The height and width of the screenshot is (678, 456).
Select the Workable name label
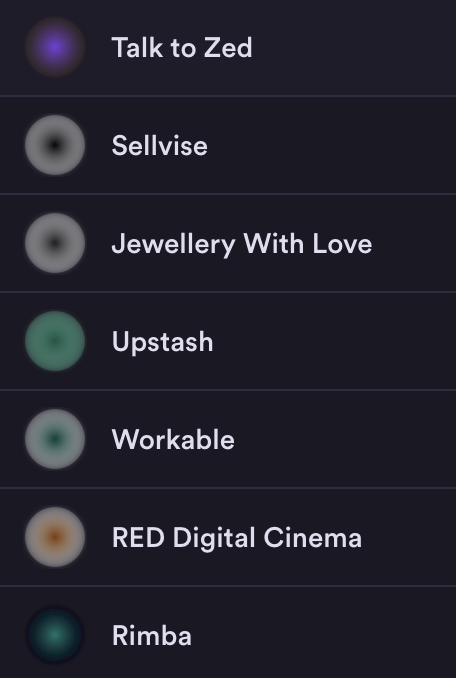pyautogui.click(x=173, y=440)
